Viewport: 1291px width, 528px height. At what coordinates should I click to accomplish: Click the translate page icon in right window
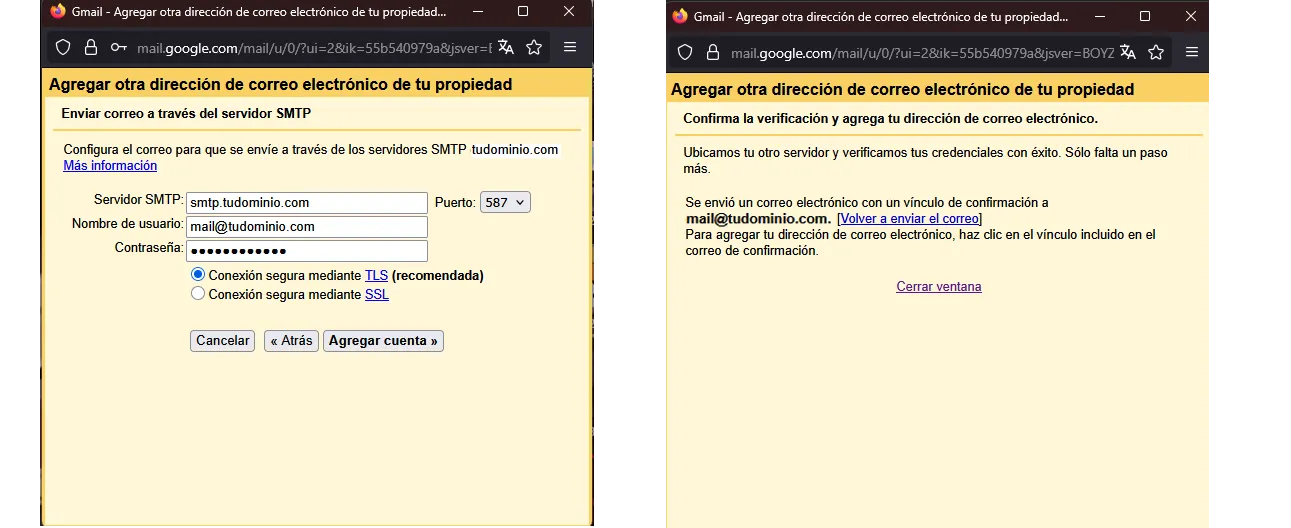(1128, 52)
